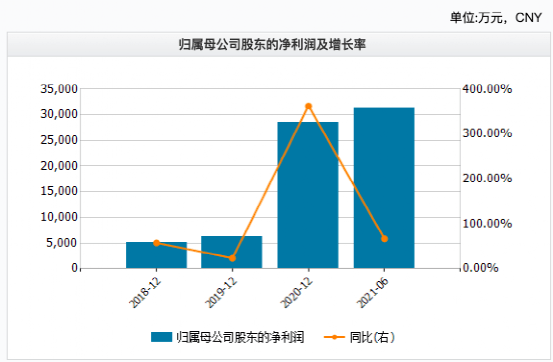Click the 400.00% right axis label

point(487,89)
